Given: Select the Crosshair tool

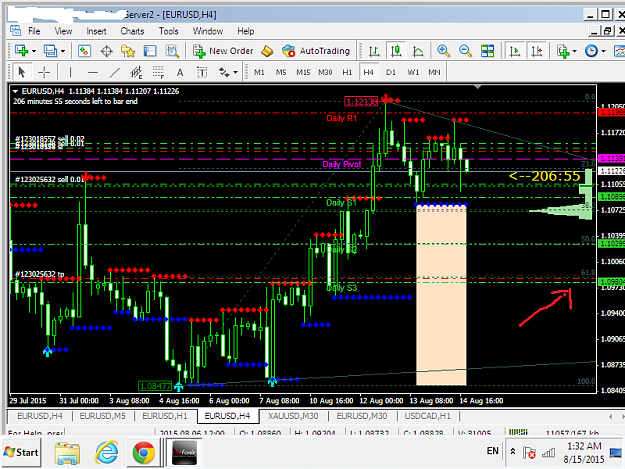Looking at the screenshot, I should (x=44, y=72).
